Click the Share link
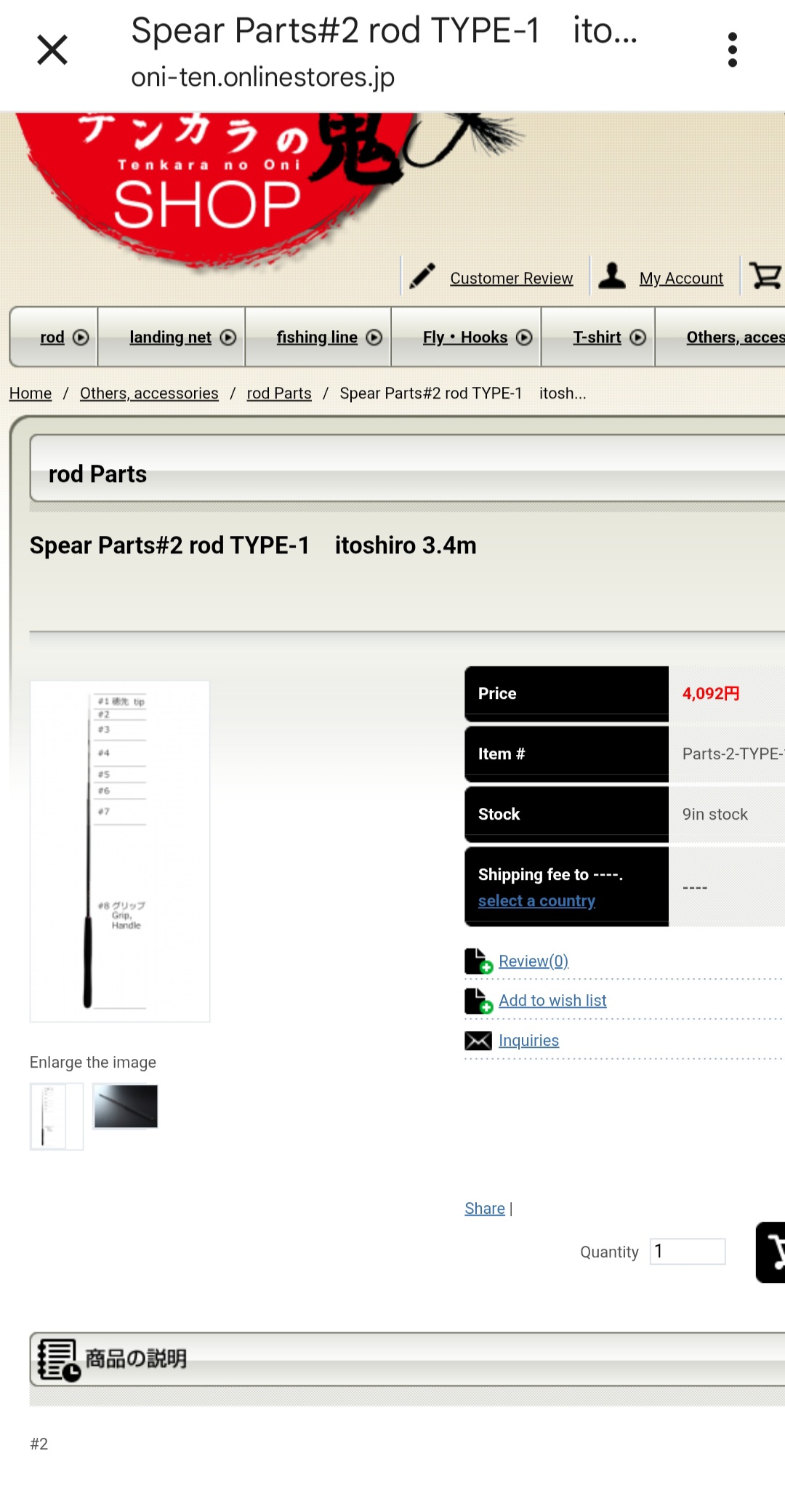The height and width of the screenshot is (1512, 785). [485, 1208]
